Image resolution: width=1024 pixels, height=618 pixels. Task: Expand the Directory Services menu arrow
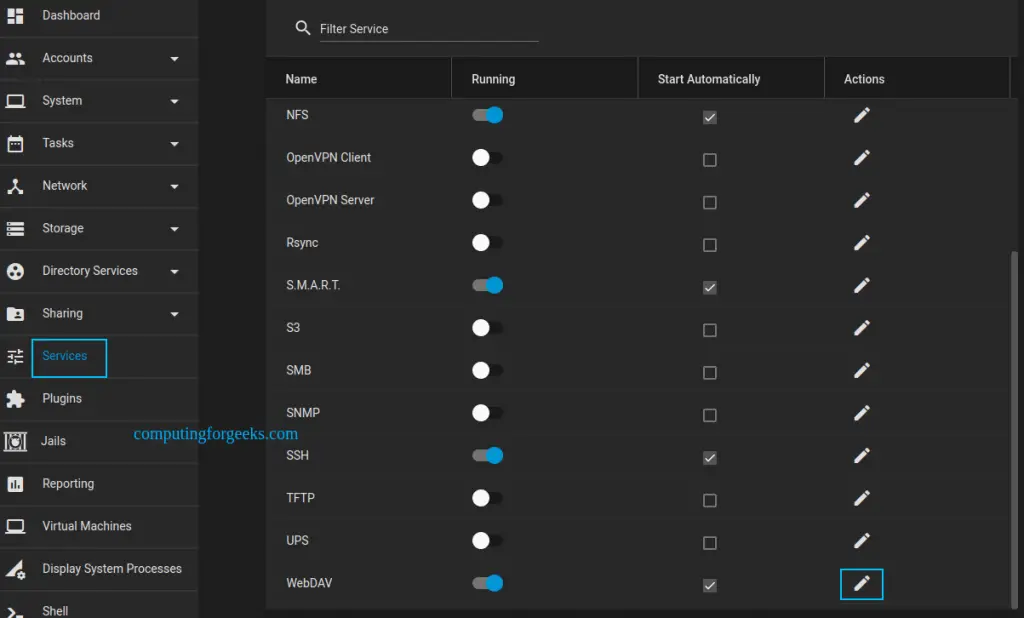pyautogui.click(x=174, y=271)
